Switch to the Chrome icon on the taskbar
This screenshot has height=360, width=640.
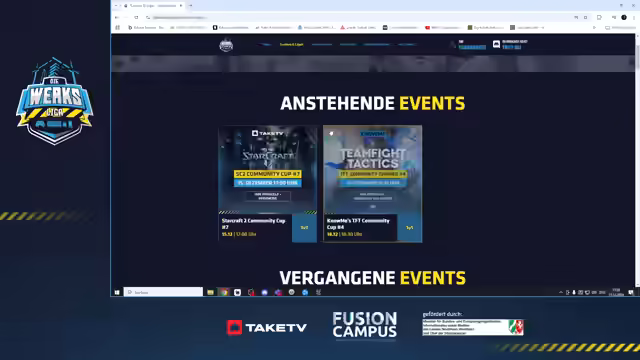(224, 292)
